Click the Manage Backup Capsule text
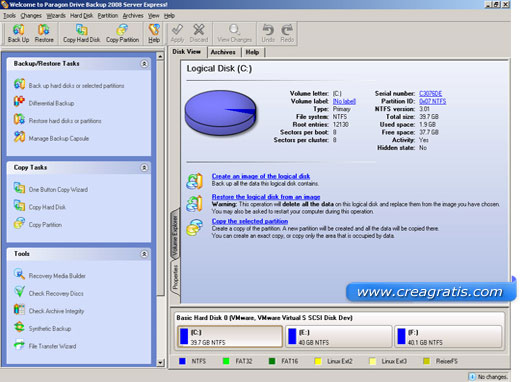The height and width of the screenshot is (382, 530). [x=59, y=139]
